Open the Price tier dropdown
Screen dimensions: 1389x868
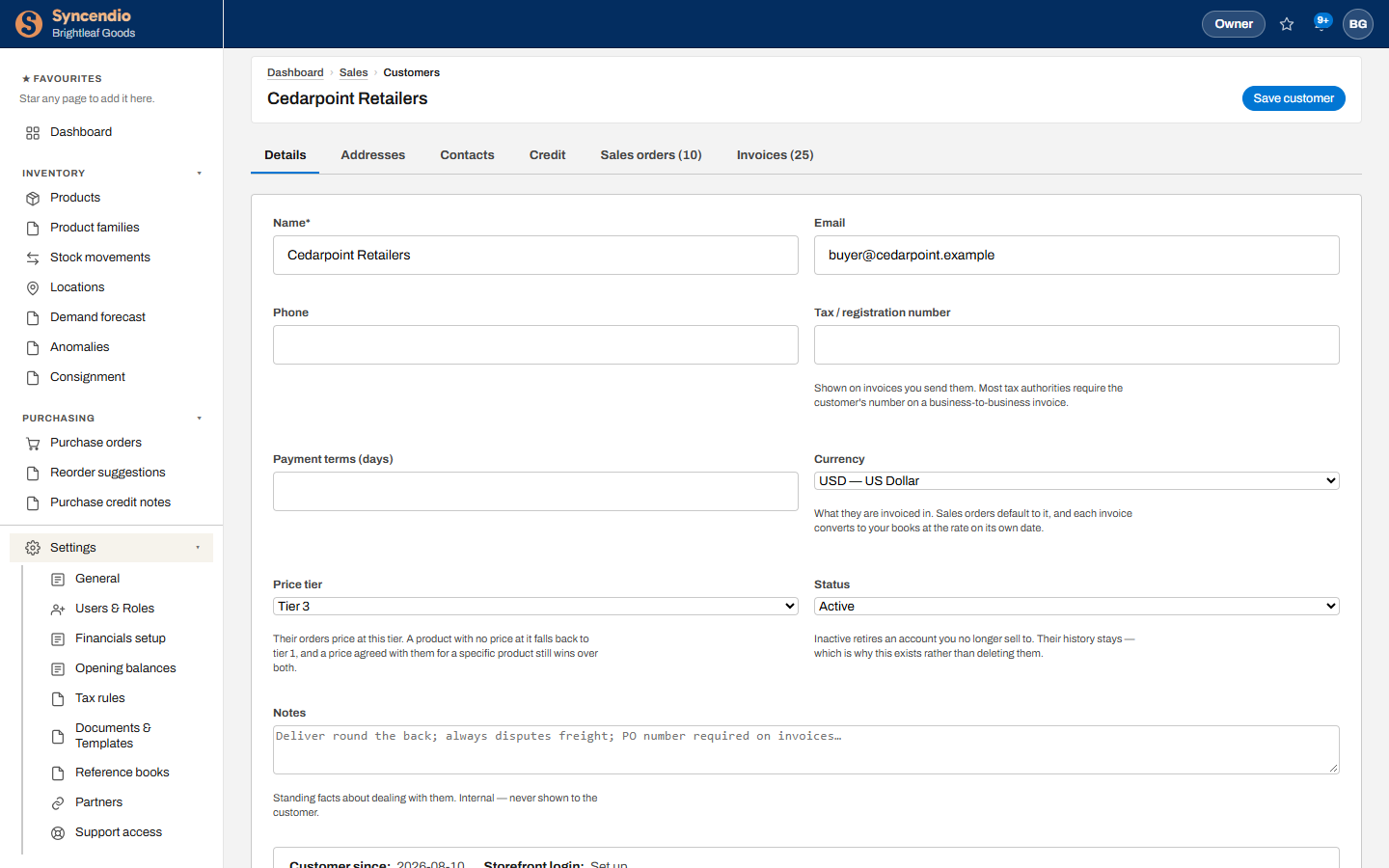[x=535, y=606]
